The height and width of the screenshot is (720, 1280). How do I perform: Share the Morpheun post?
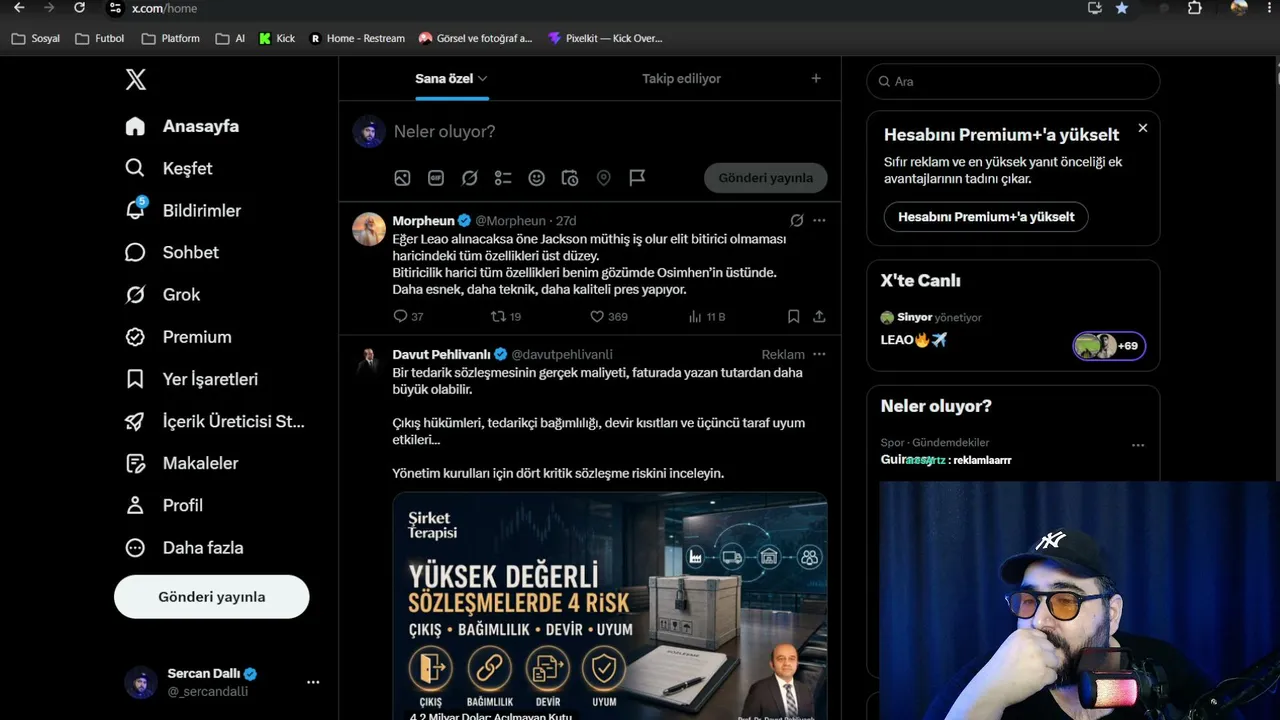[819, 316]
